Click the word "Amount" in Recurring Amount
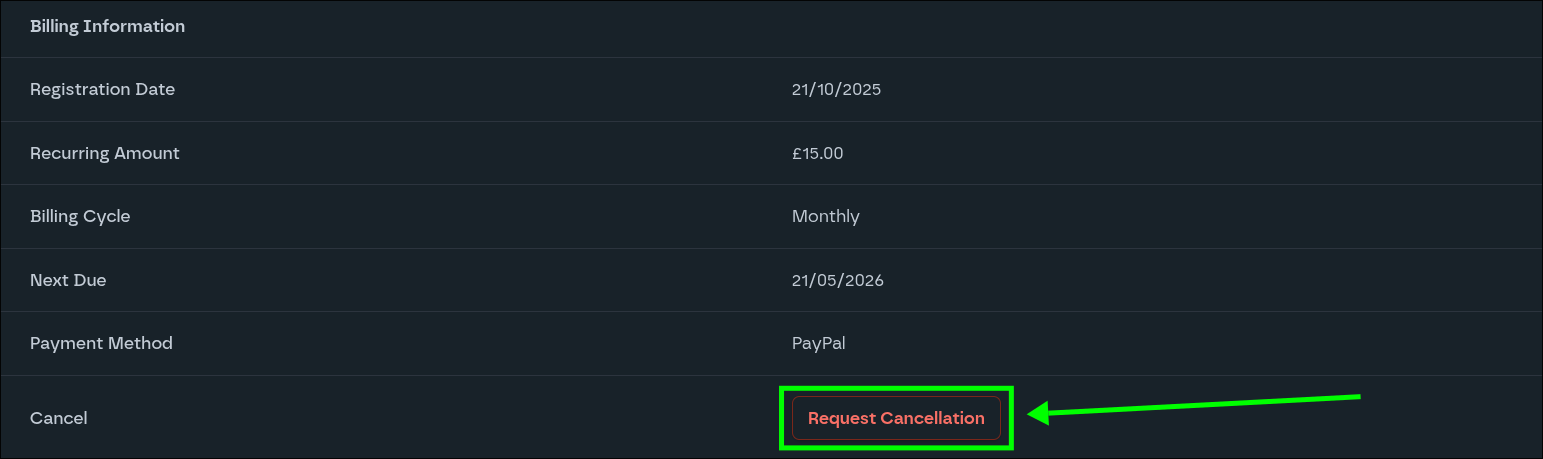The image size is (1543, 459). [x=146, y=153]
